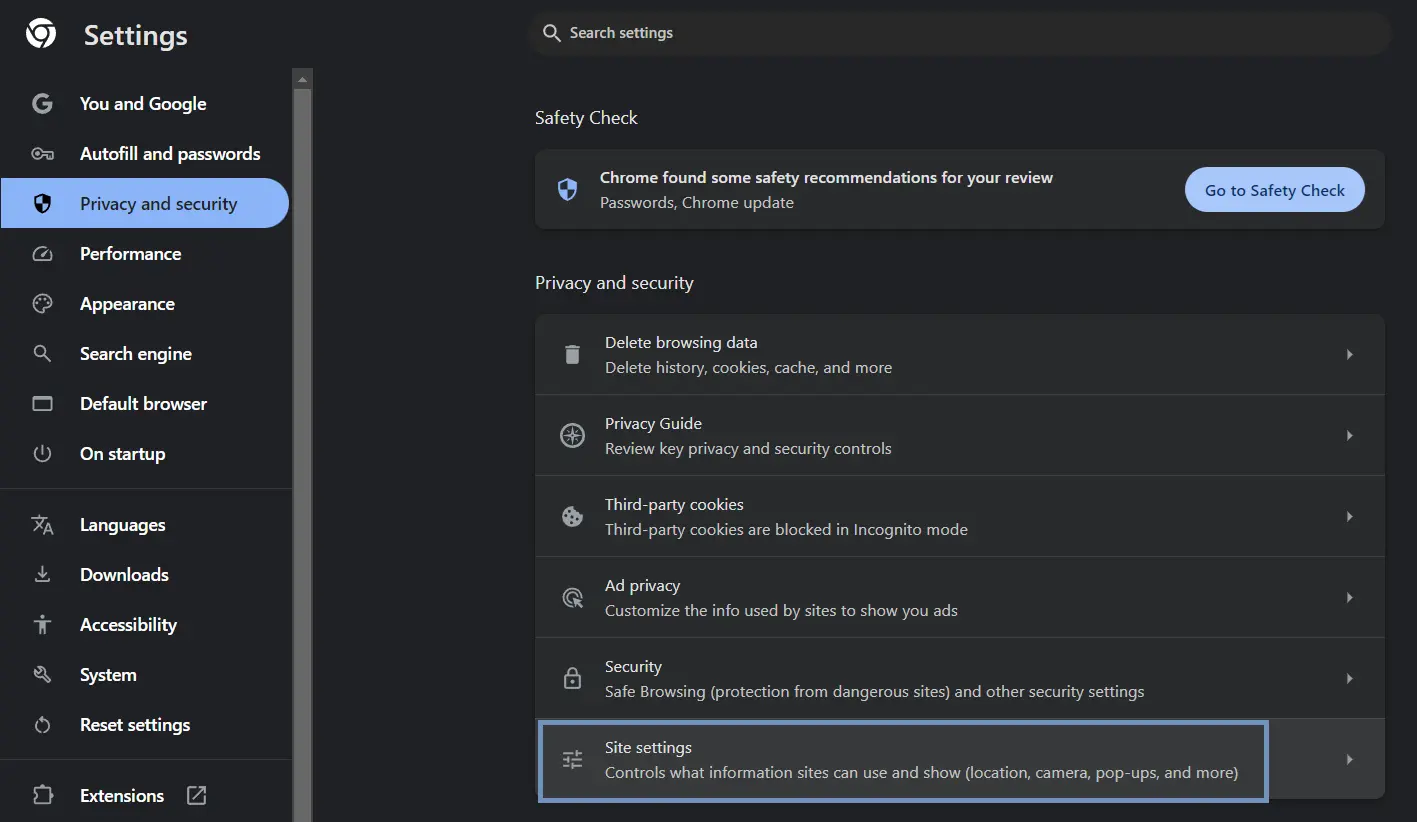Image resolution: width=1417 pixels, height=822 pixels.
Task: Click the Site settings sliders icon
Action: tap(572, 760)
